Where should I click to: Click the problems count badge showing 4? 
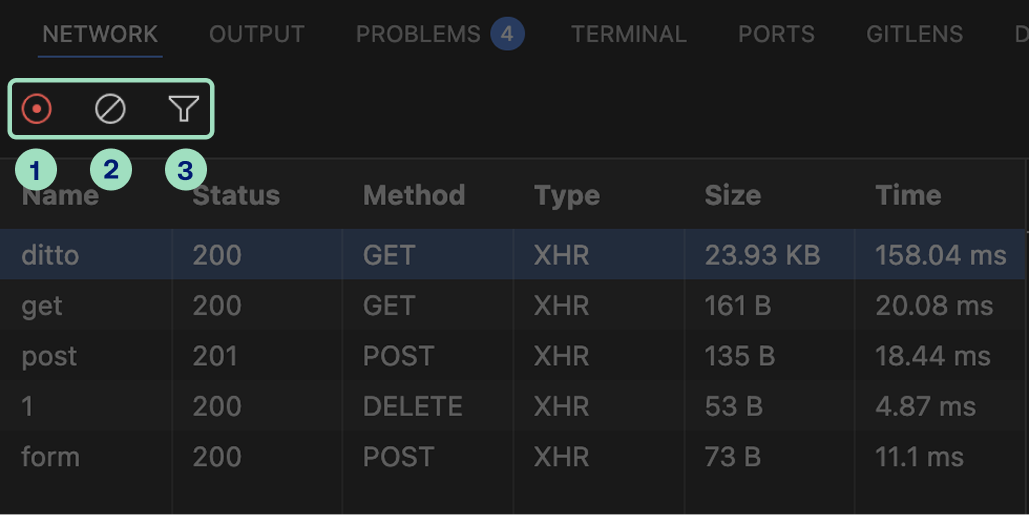click(x=507, y=34)
